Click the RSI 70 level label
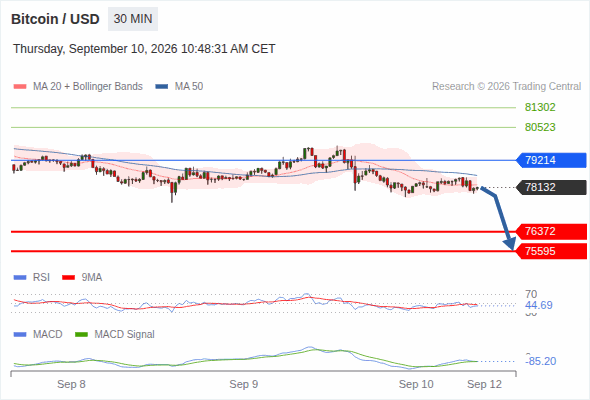 (x=531, y=294)
